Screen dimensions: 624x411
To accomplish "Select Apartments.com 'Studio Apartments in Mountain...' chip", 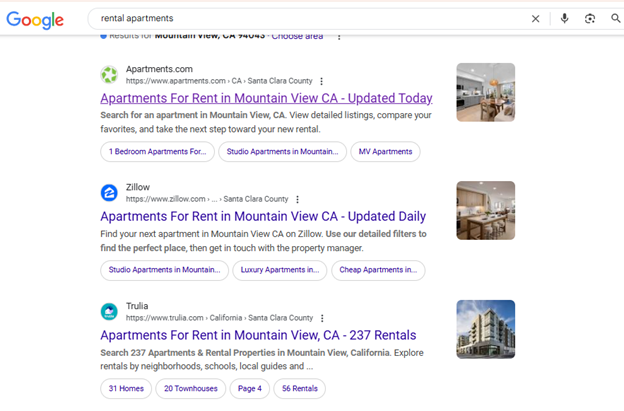I will [283, 152].
